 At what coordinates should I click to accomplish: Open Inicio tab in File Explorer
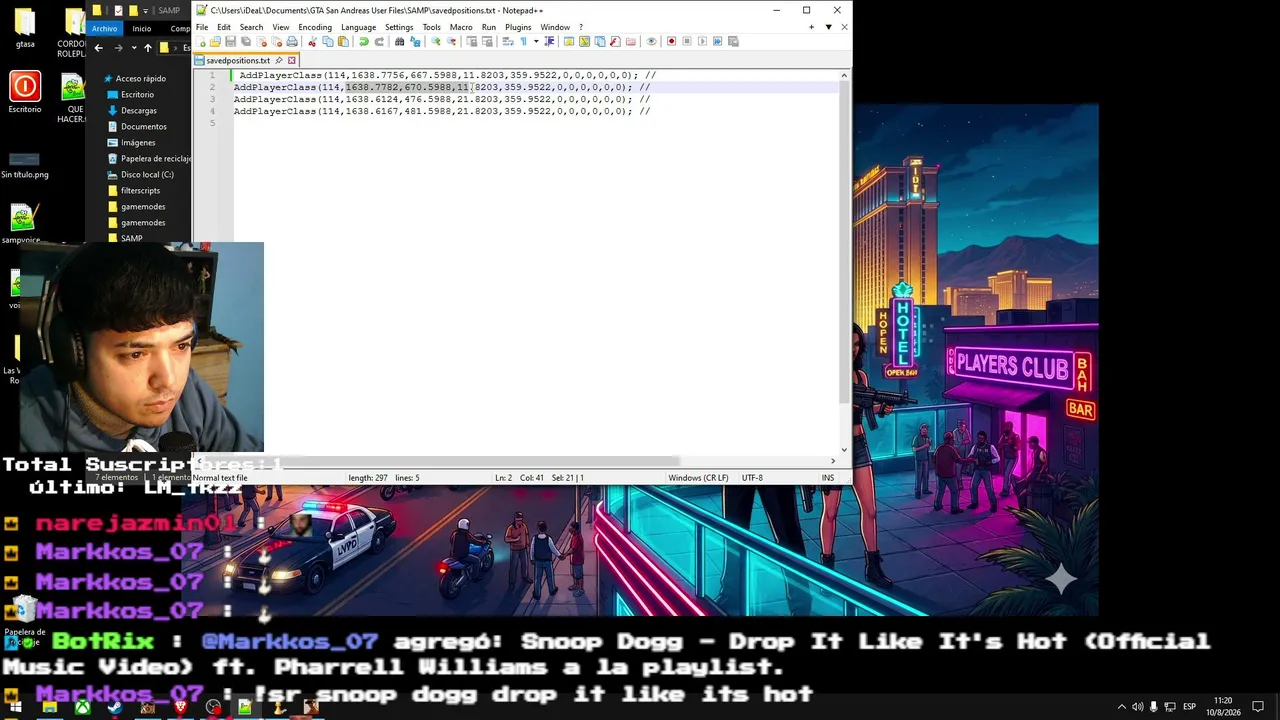(142, 28)
